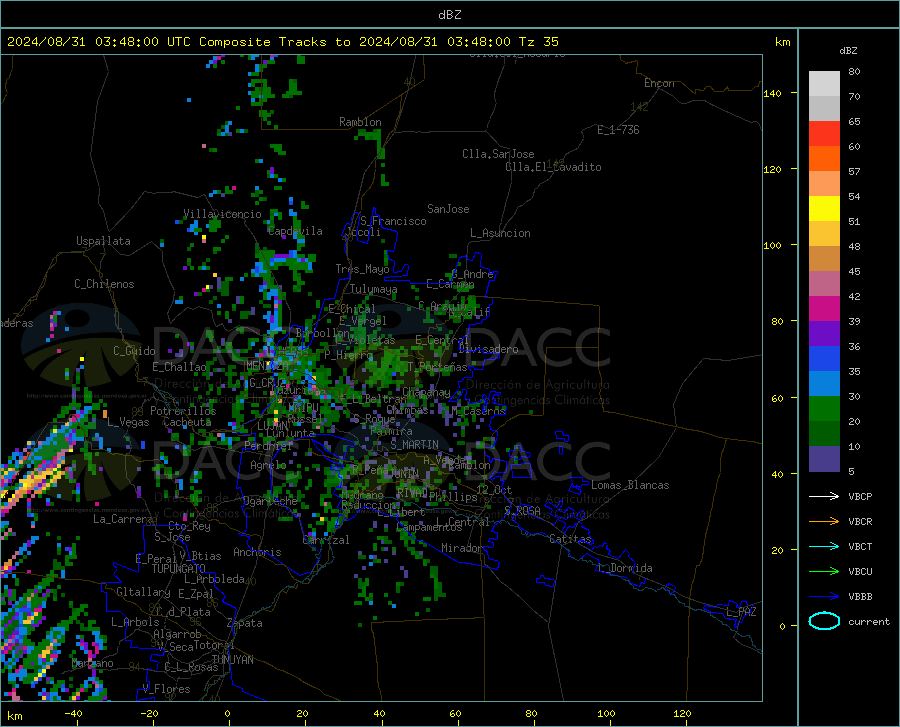This screenshot has height=727, width=900.
Task: Click the Tres_Mayo map label
Action: pyautogui.click(x=362, y=269)
